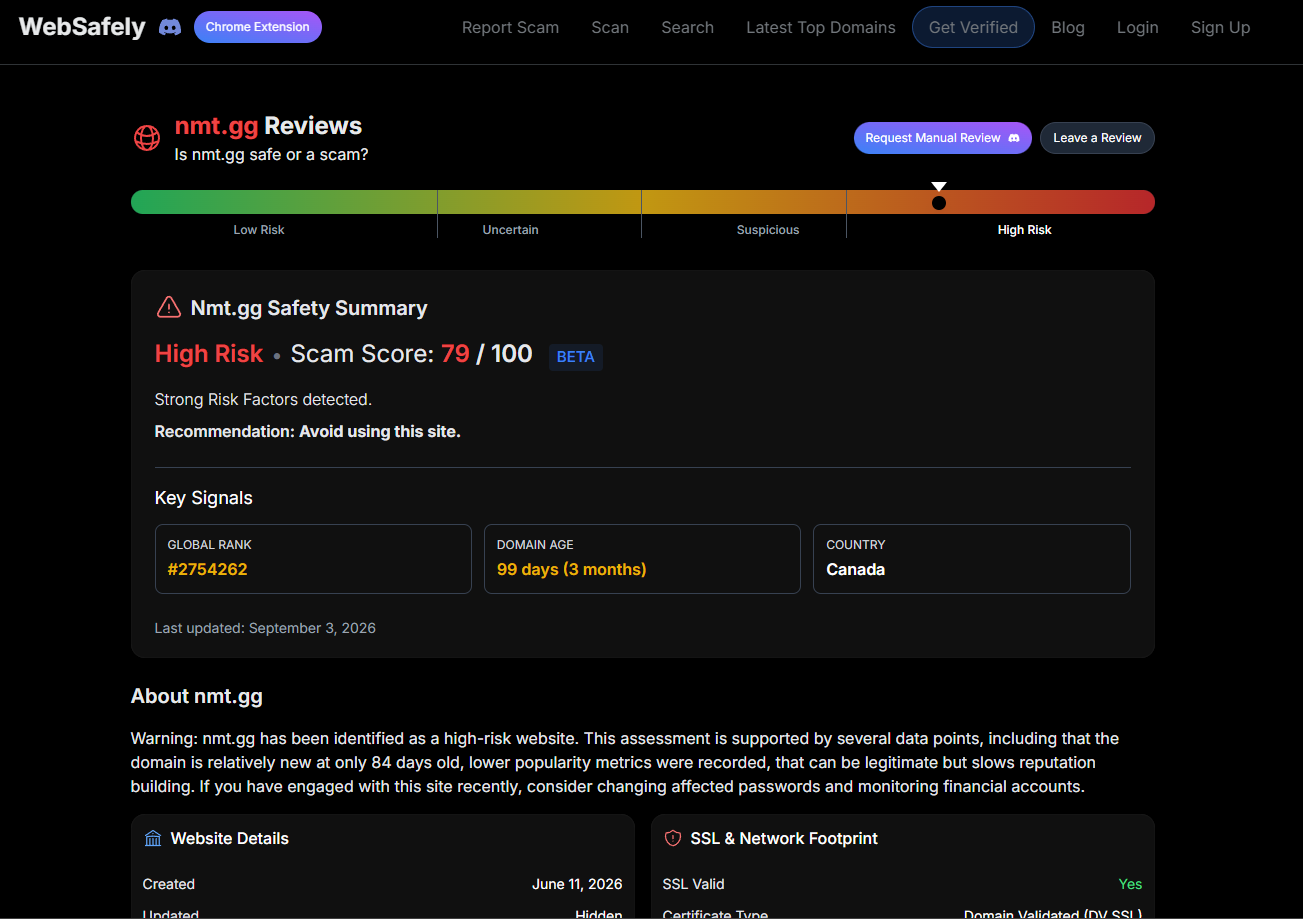Click the SSL Valid Yes value

click(1130, 884)
